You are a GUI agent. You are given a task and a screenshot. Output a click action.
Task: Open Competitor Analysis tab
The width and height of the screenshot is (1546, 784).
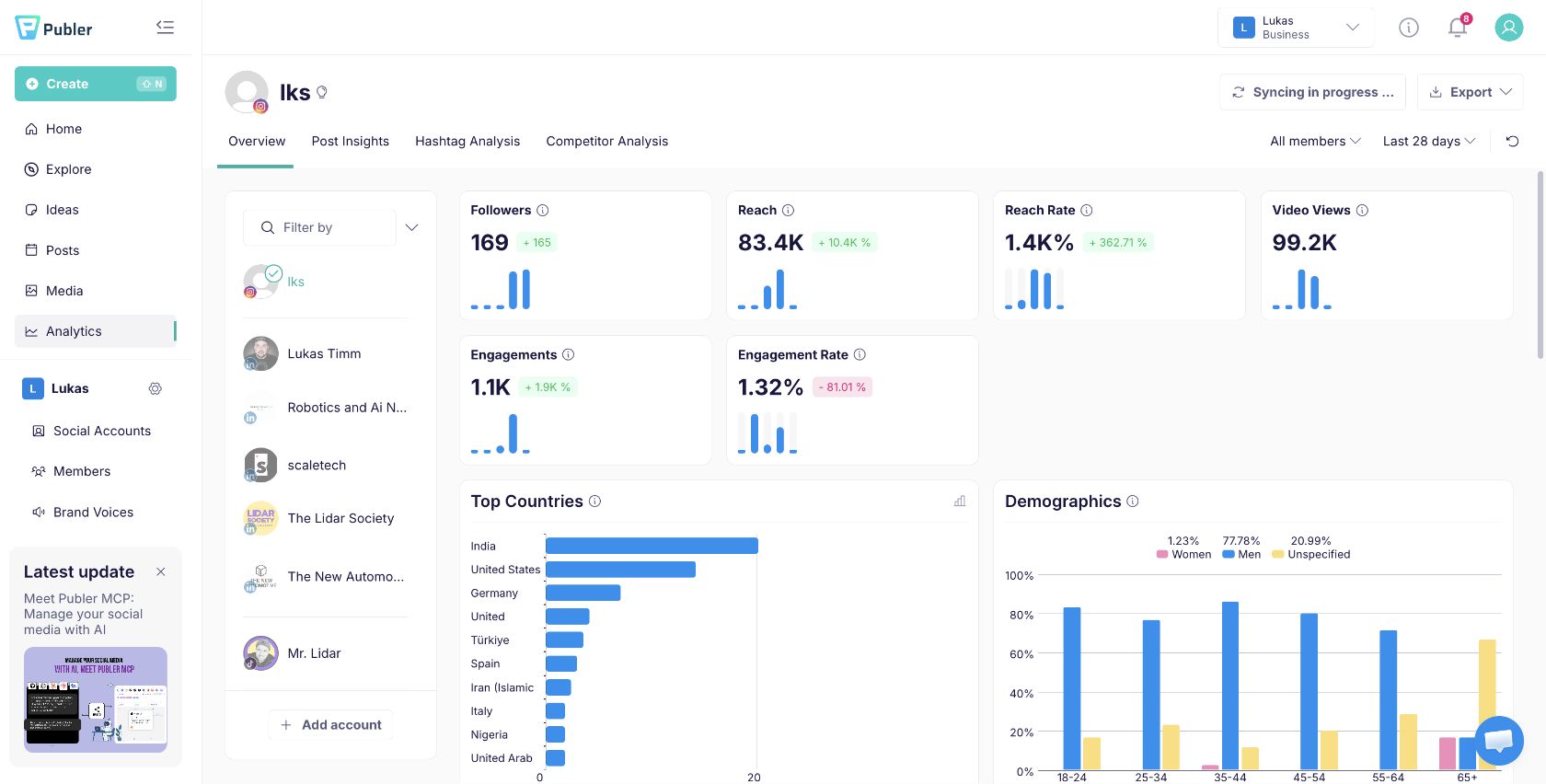[607, 141]
